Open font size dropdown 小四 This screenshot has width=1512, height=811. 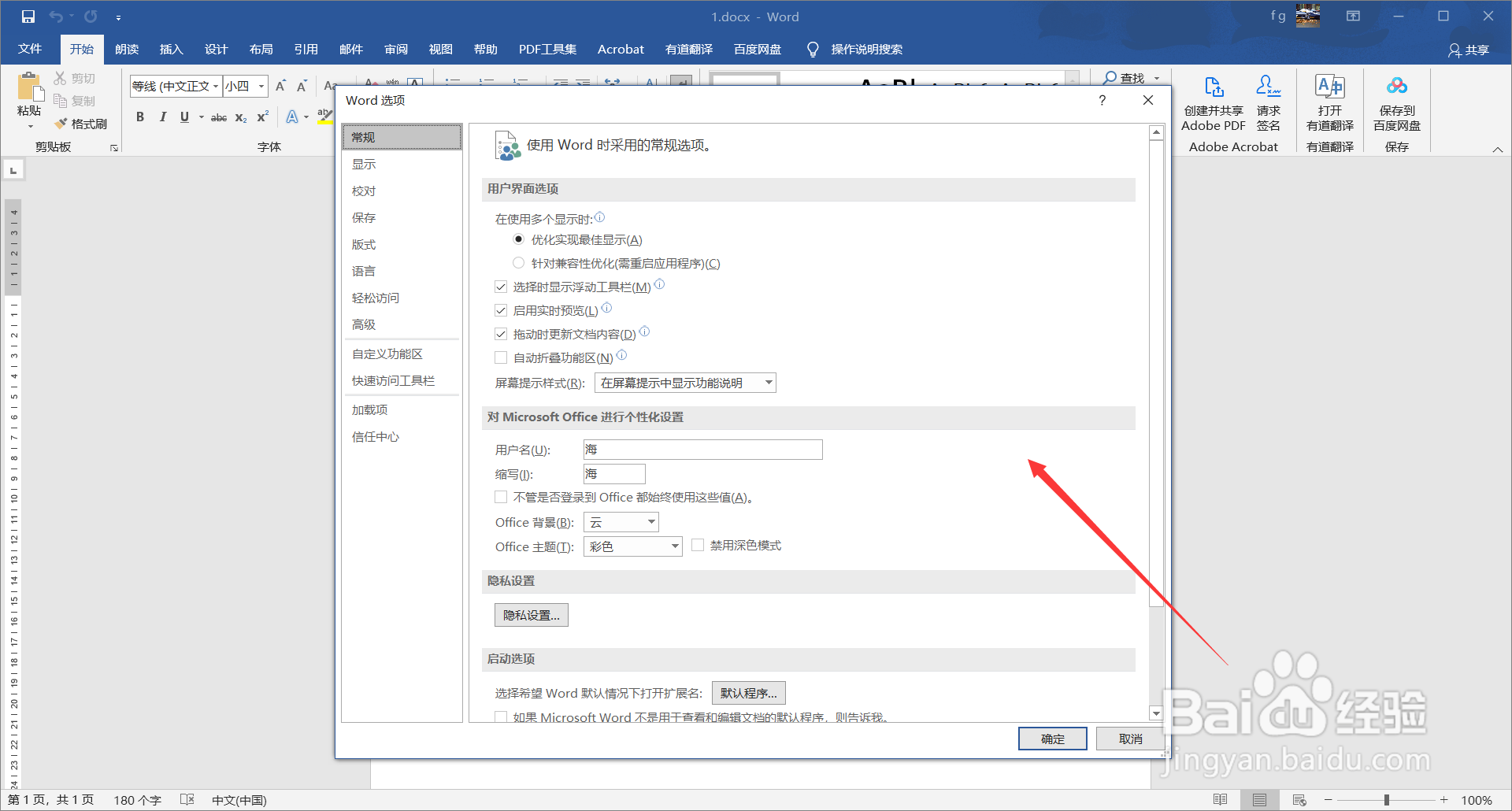(261, 86)
